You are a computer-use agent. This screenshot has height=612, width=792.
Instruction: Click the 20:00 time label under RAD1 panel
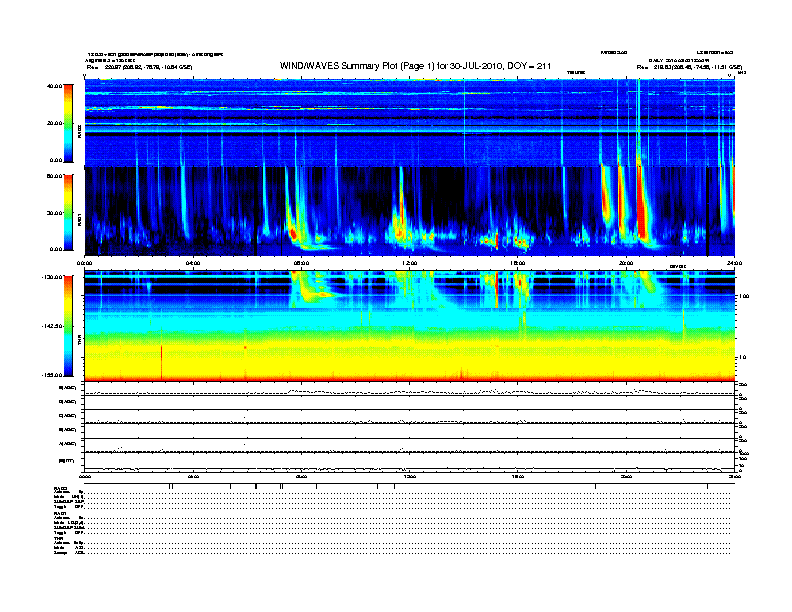click(x=626, y=263)
